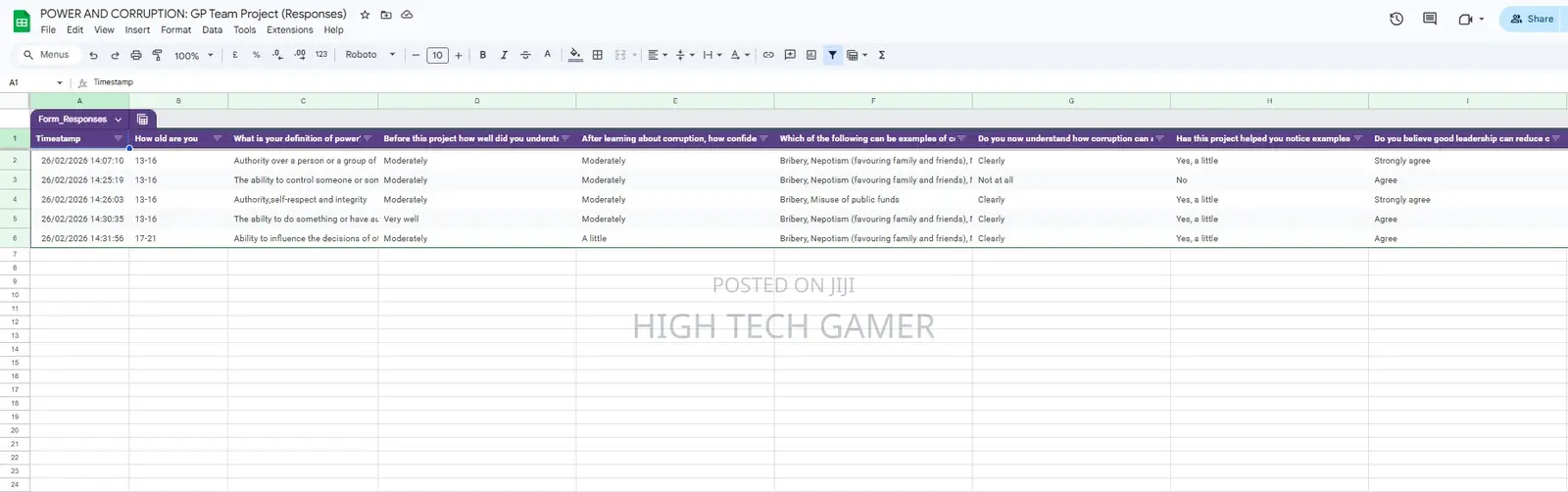Open the fill colour picker
The image size is (1568, 492).
point(575,55)
